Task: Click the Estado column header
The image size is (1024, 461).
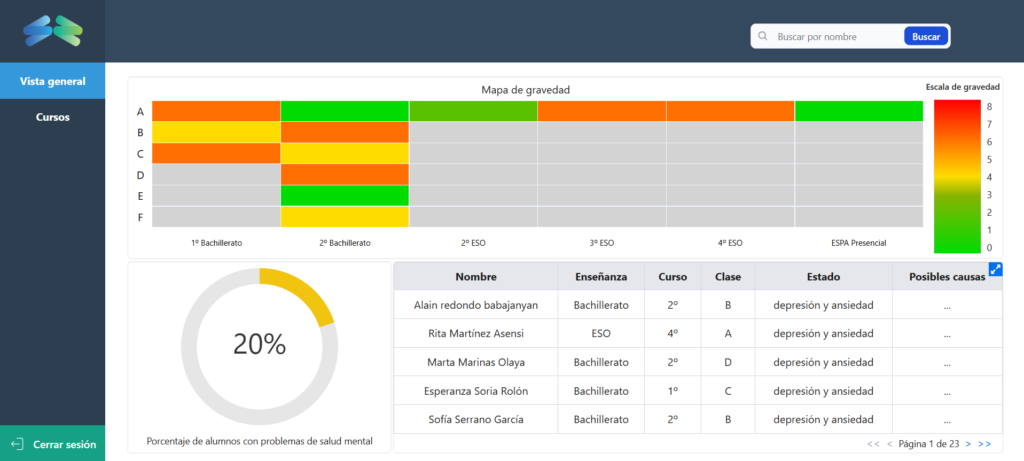Action: [x=824, y=277]
